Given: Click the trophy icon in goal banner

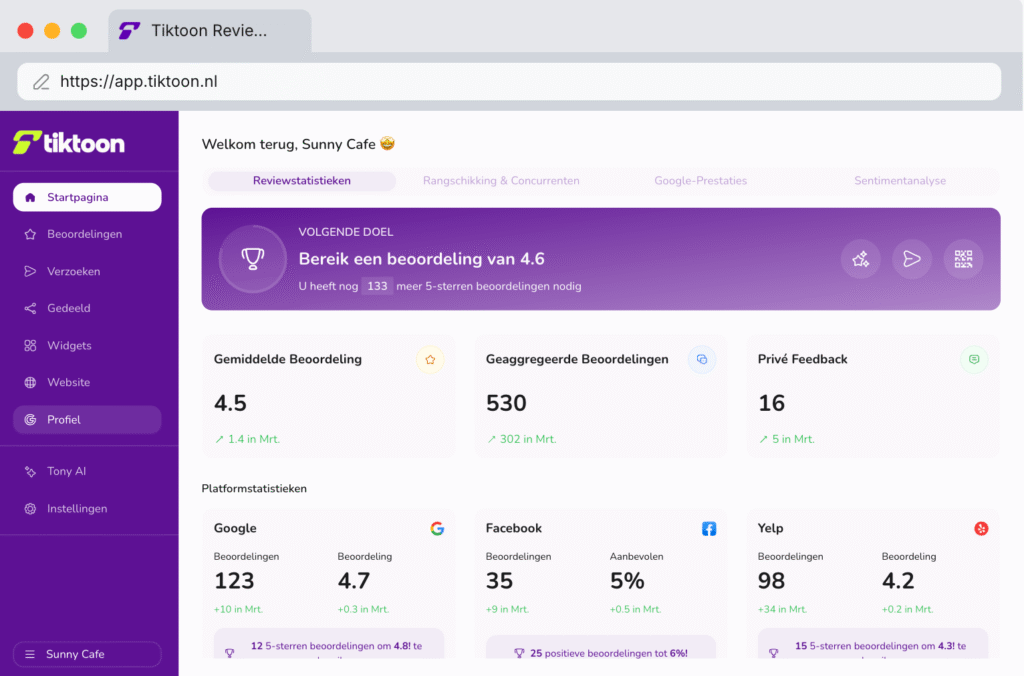Looking at the screenshot, I should [x=253, y=259].
